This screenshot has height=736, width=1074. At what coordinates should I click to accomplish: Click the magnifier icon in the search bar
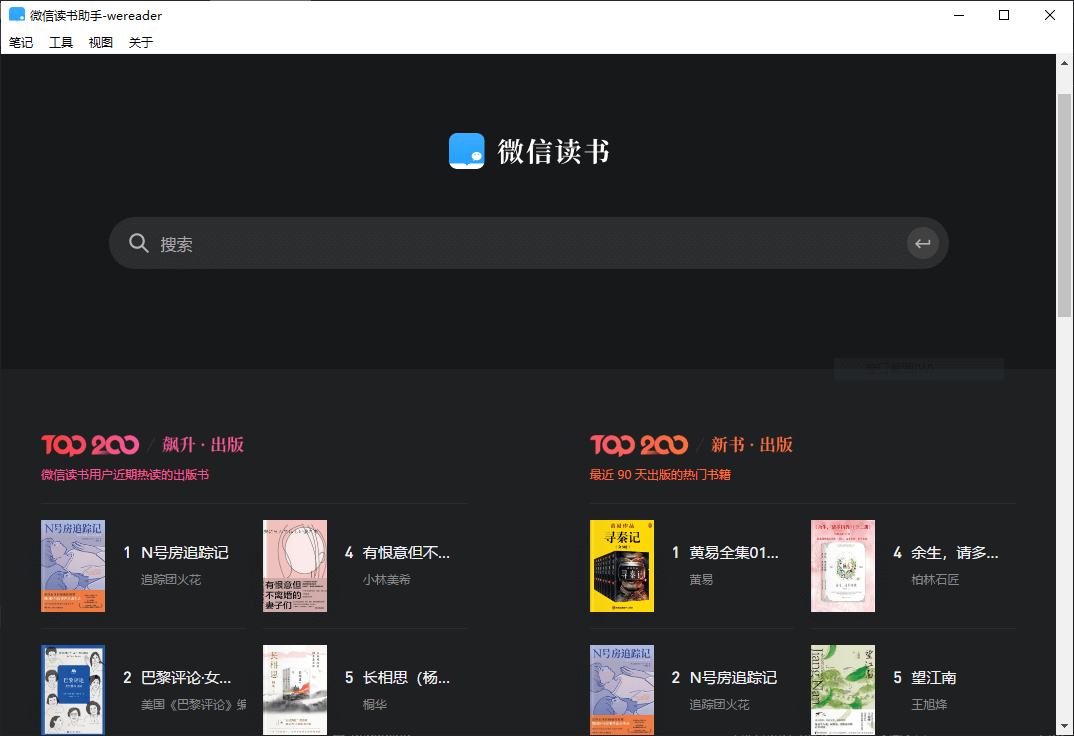(139, 242)
